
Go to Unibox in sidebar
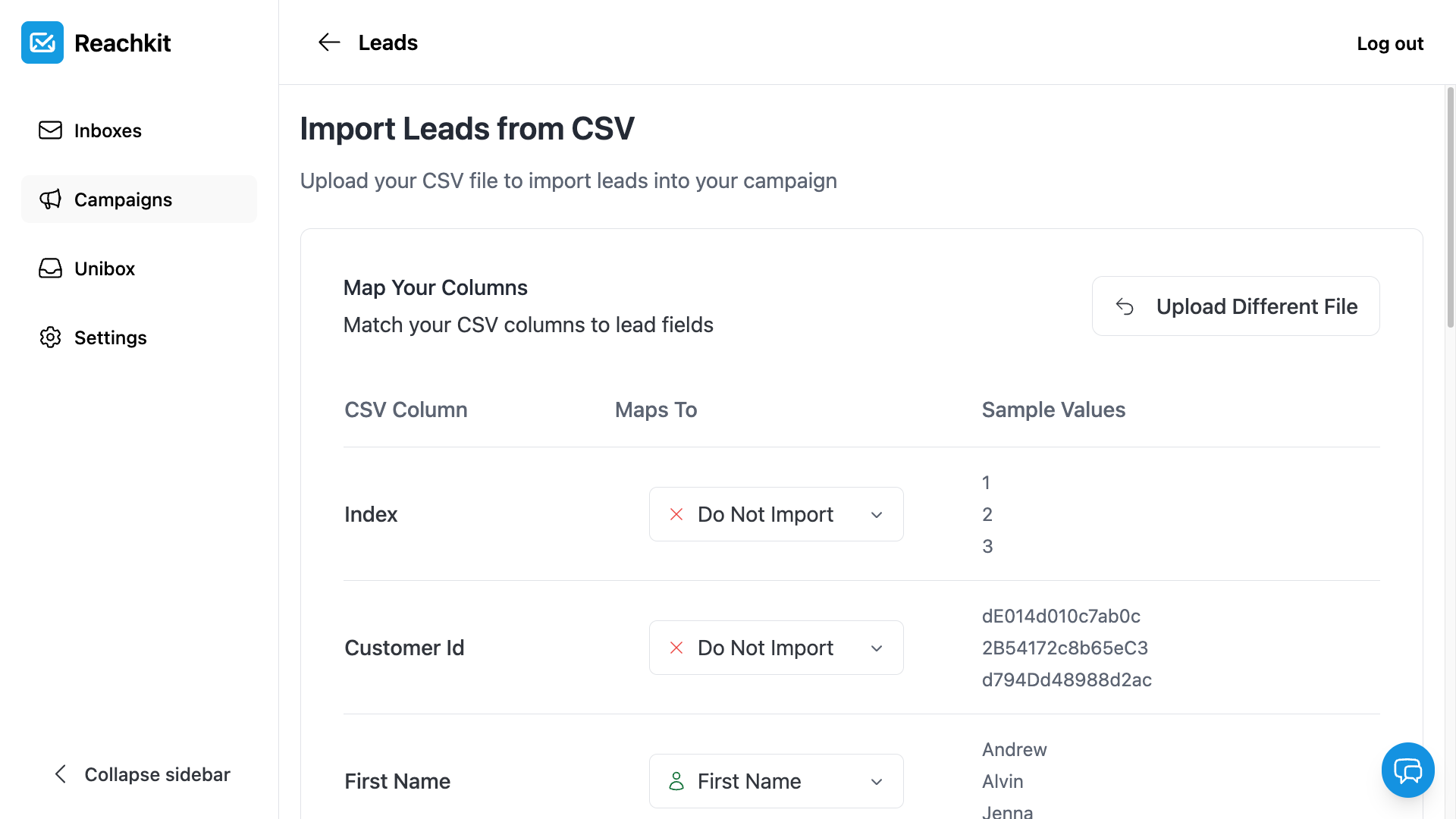pos(105,268)
